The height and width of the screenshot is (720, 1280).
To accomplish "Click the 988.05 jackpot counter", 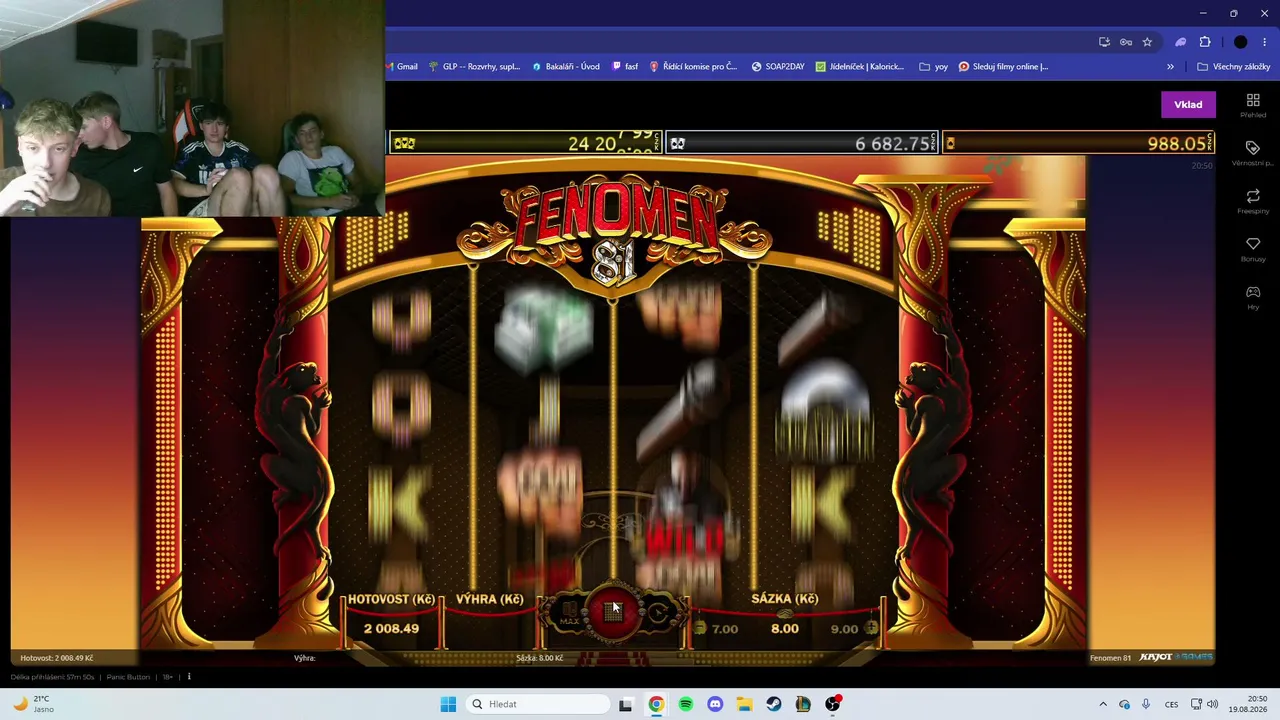I will click(1078, 143).
